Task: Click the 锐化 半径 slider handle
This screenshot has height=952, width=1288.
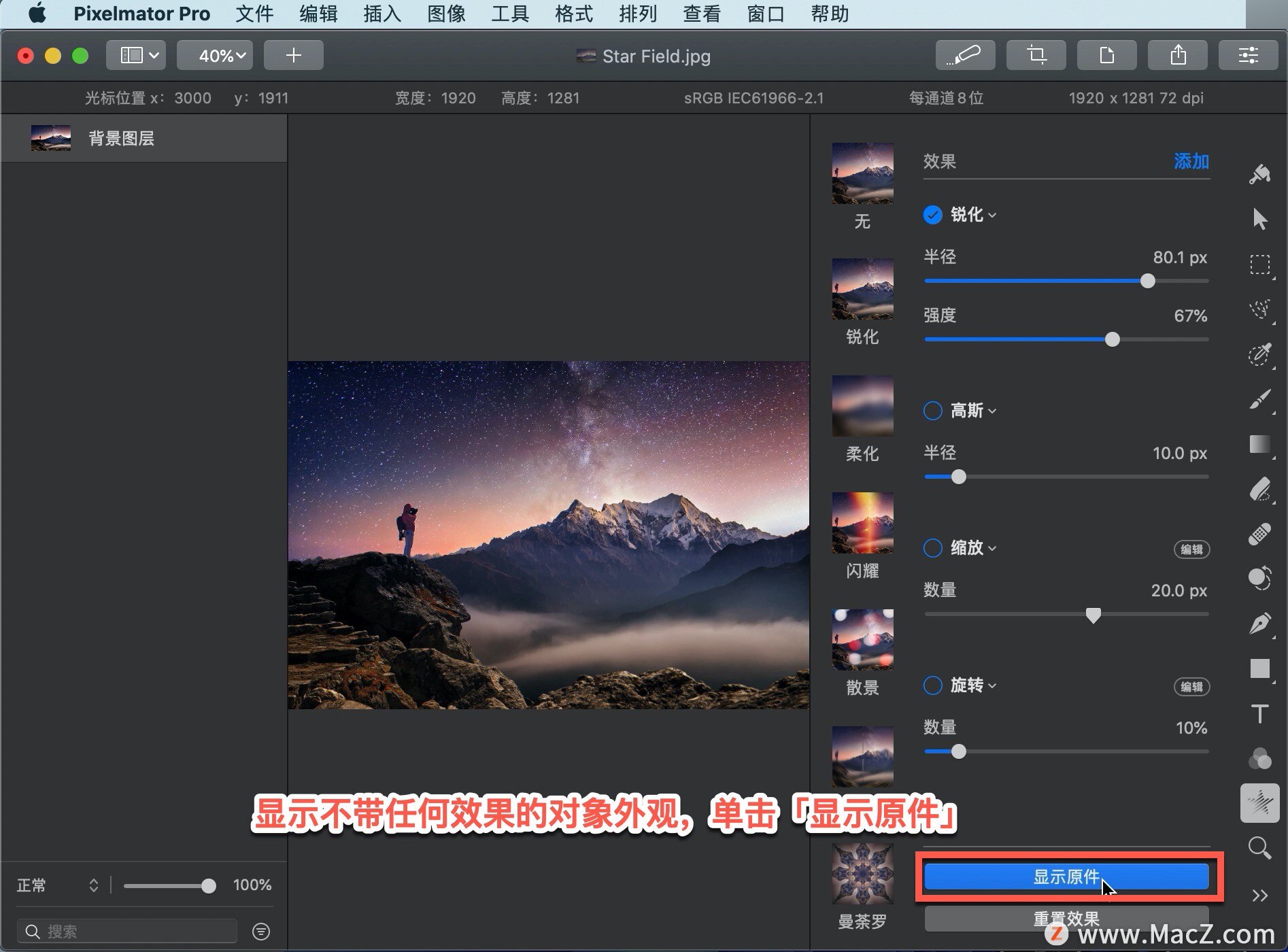Action: (1147, 281)
